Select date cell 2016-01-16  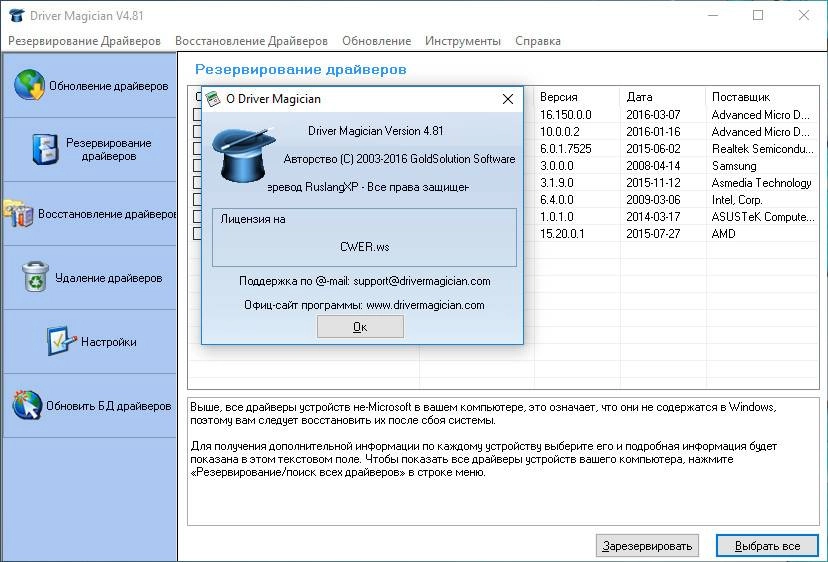(653, 132)
